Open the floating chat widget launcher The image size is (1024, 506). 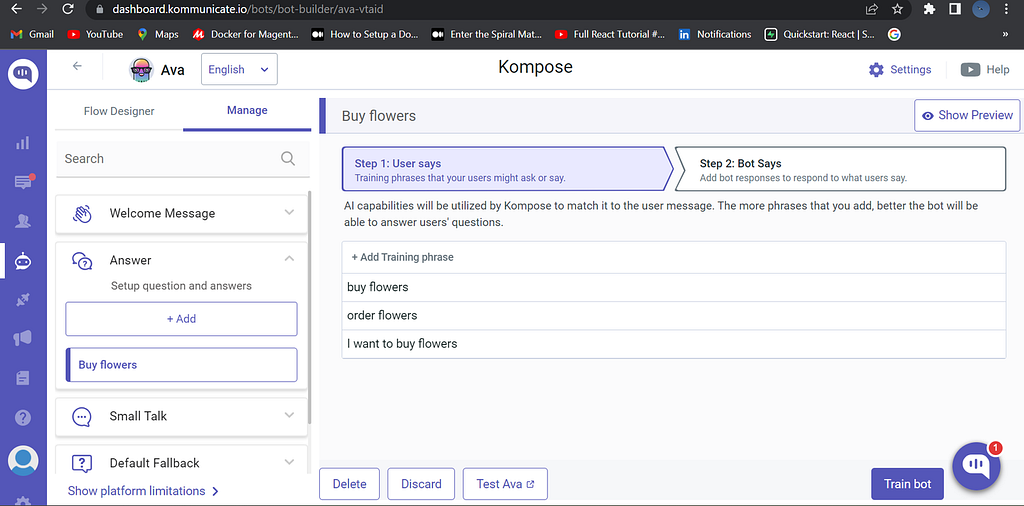click(x=976, y=466)
